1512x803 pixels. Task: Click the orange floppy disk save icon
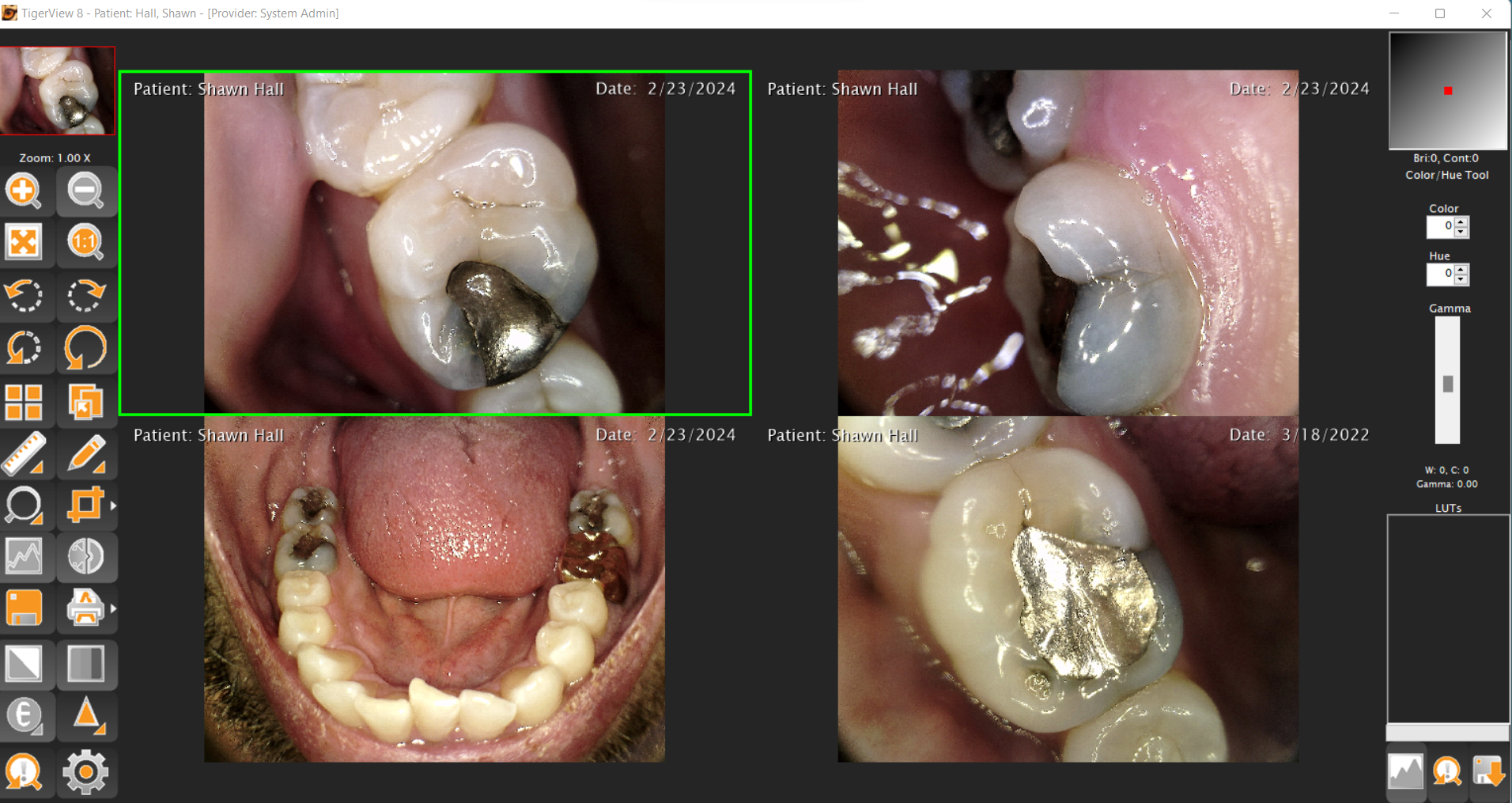pos(24,608)
